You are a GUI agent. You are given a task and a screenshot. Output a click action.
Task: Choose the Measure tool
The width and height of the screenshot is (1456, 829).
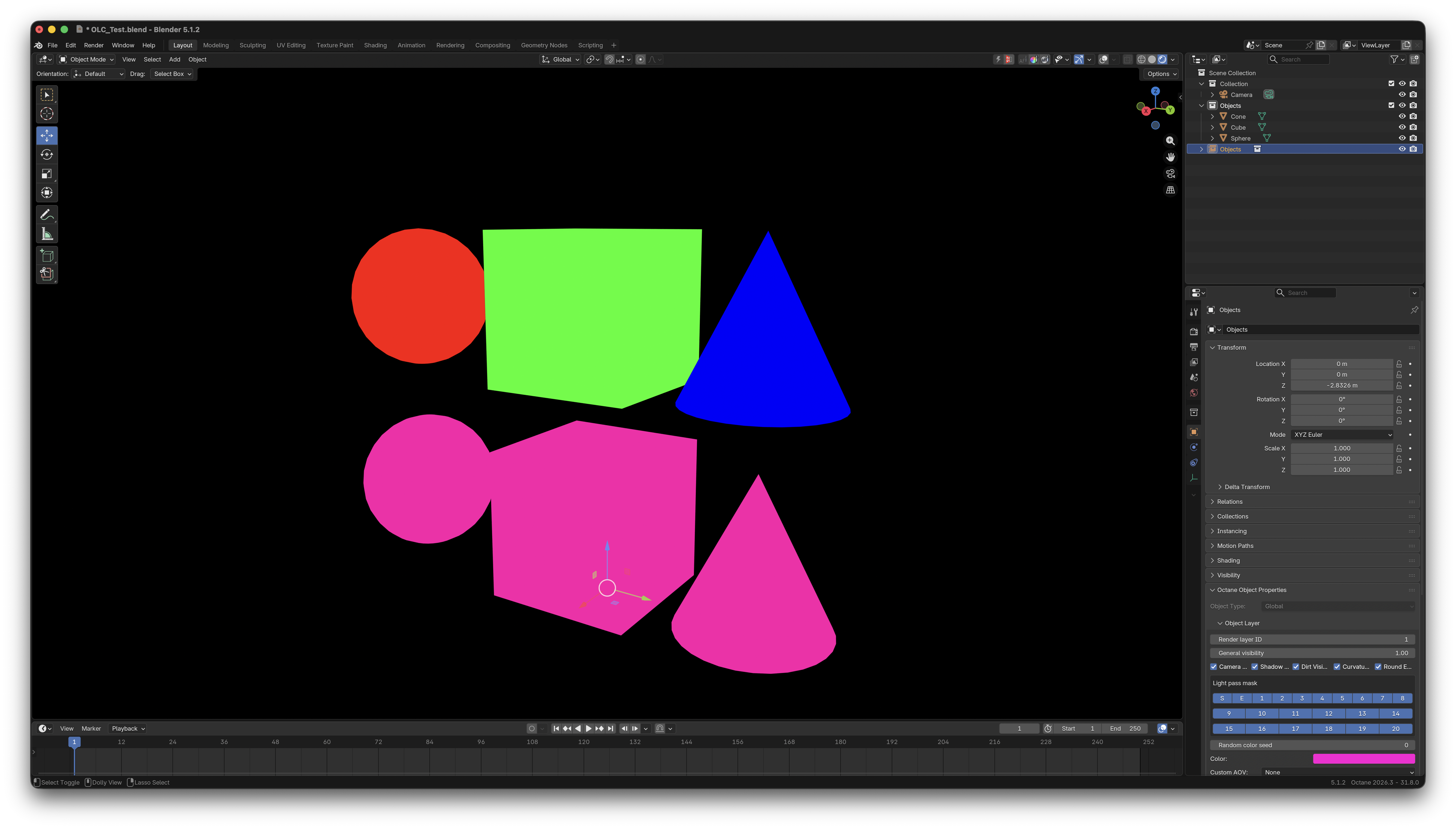point(47,234)
